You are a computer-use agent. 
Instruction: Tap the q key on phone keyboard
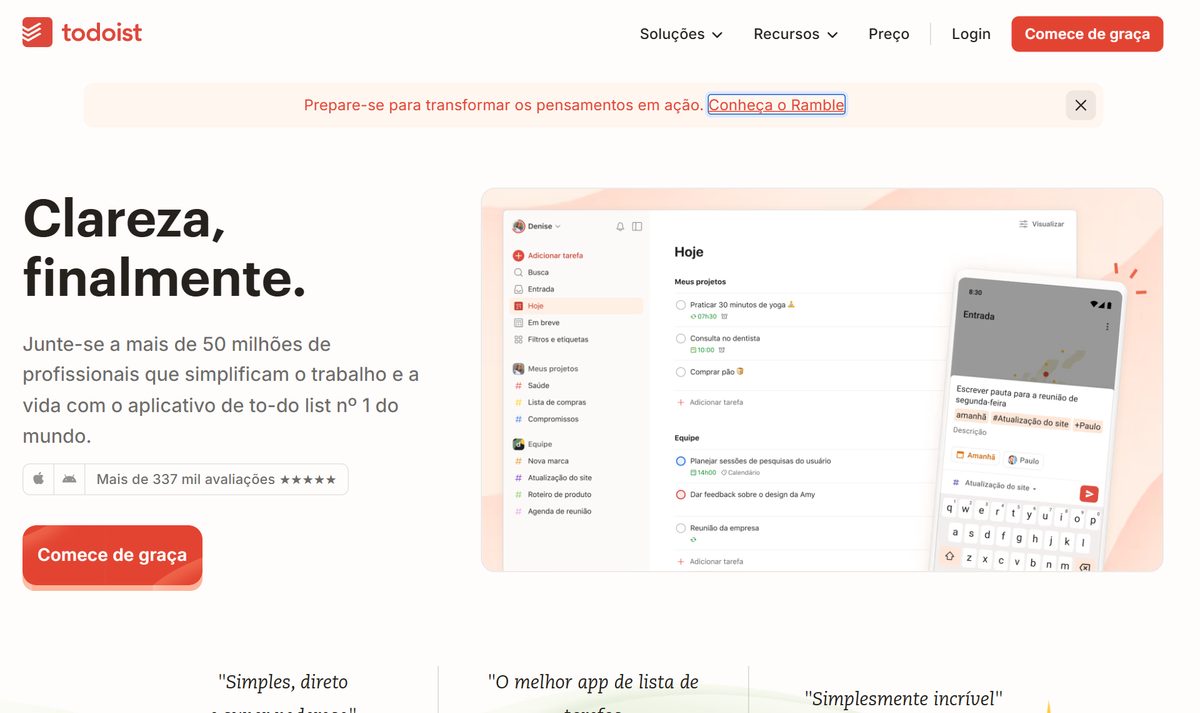951,508
